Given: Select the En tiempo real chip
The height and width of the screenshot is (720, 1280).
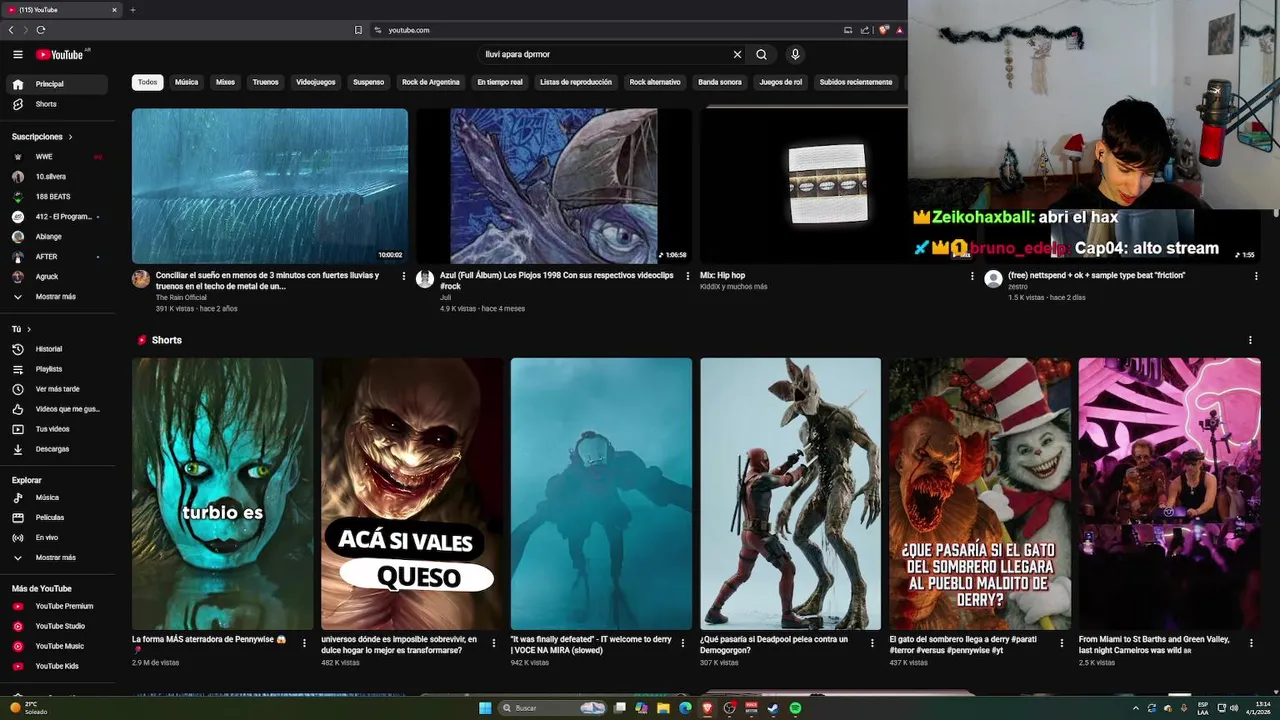Looking at the screenshot, I should tap(500, 82).
